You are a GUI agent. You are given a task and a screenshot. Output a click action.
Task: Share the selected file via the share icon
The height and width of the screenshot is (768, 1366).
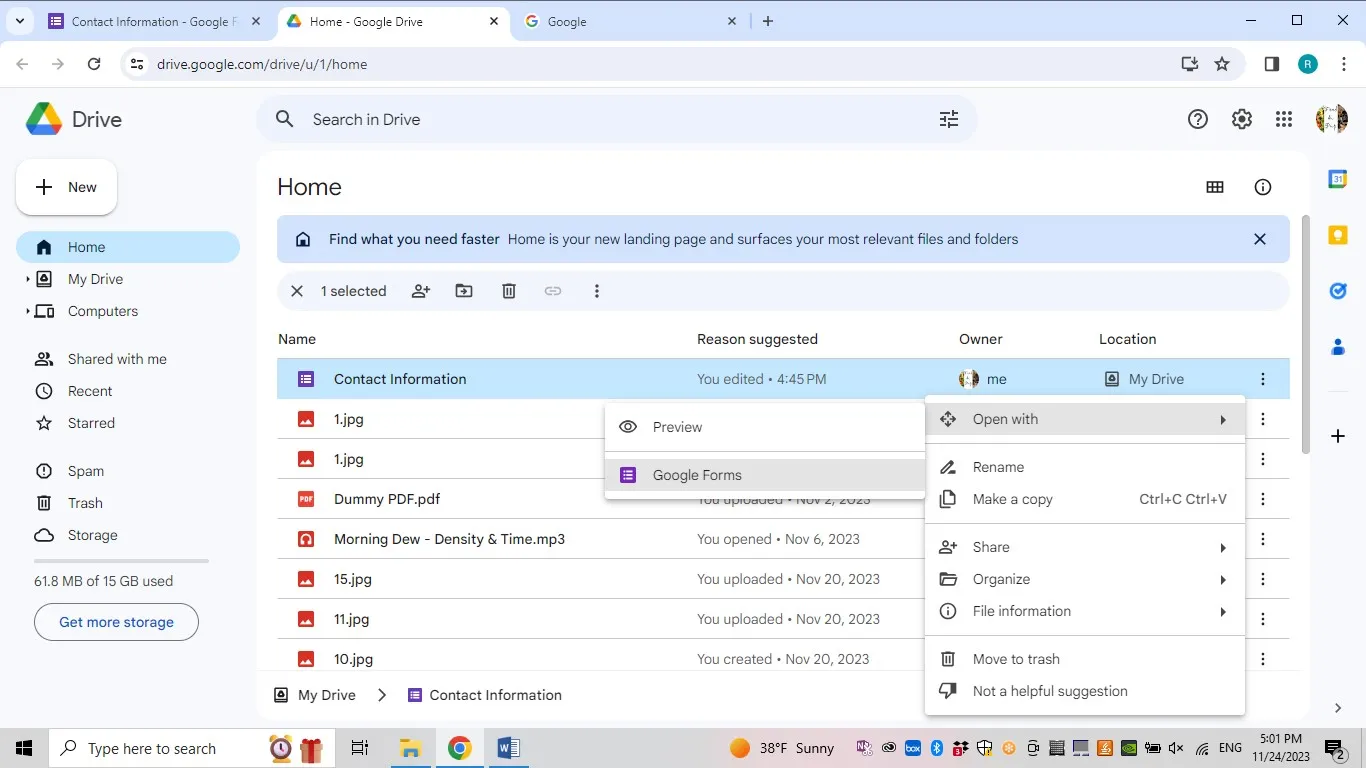point(420,291)
